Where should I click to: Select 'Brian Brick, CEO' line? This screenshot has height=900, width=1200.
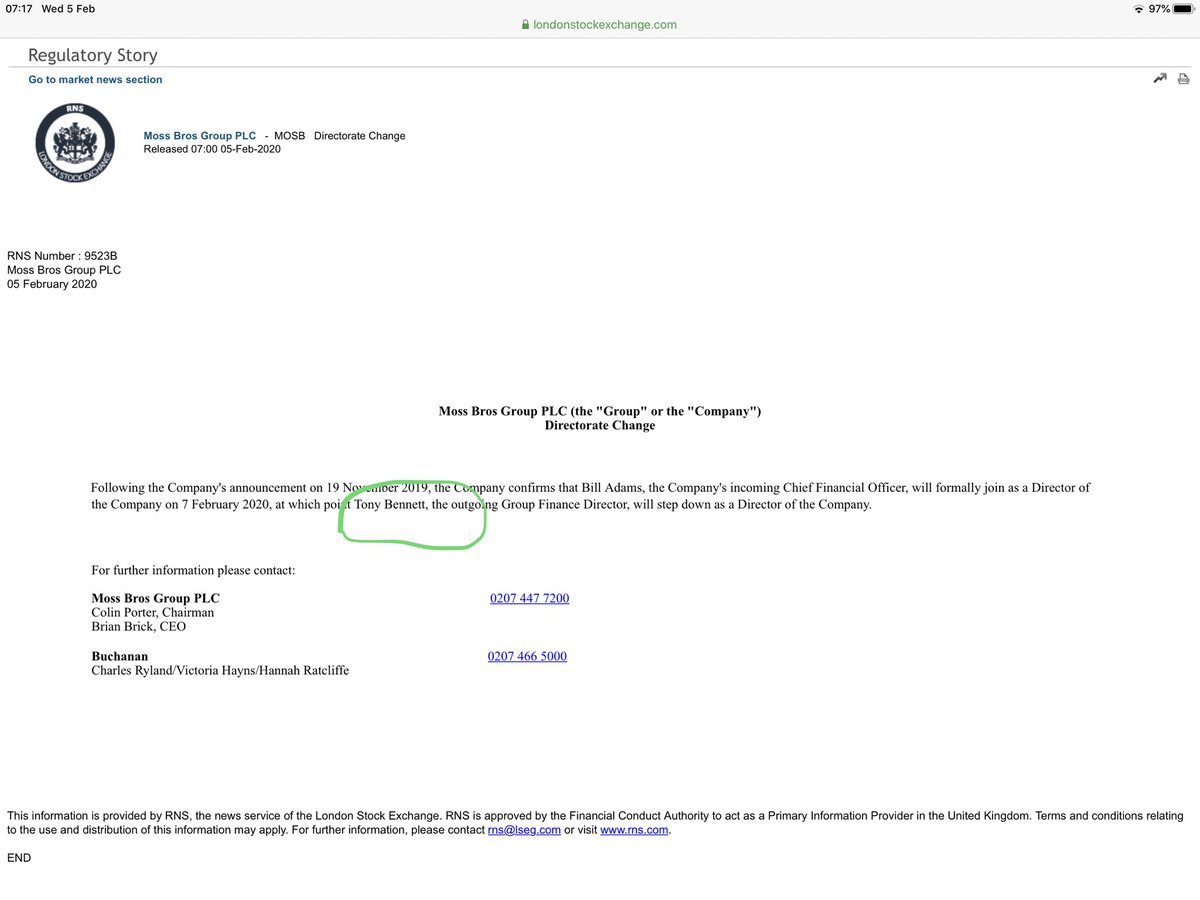point(138,627)
